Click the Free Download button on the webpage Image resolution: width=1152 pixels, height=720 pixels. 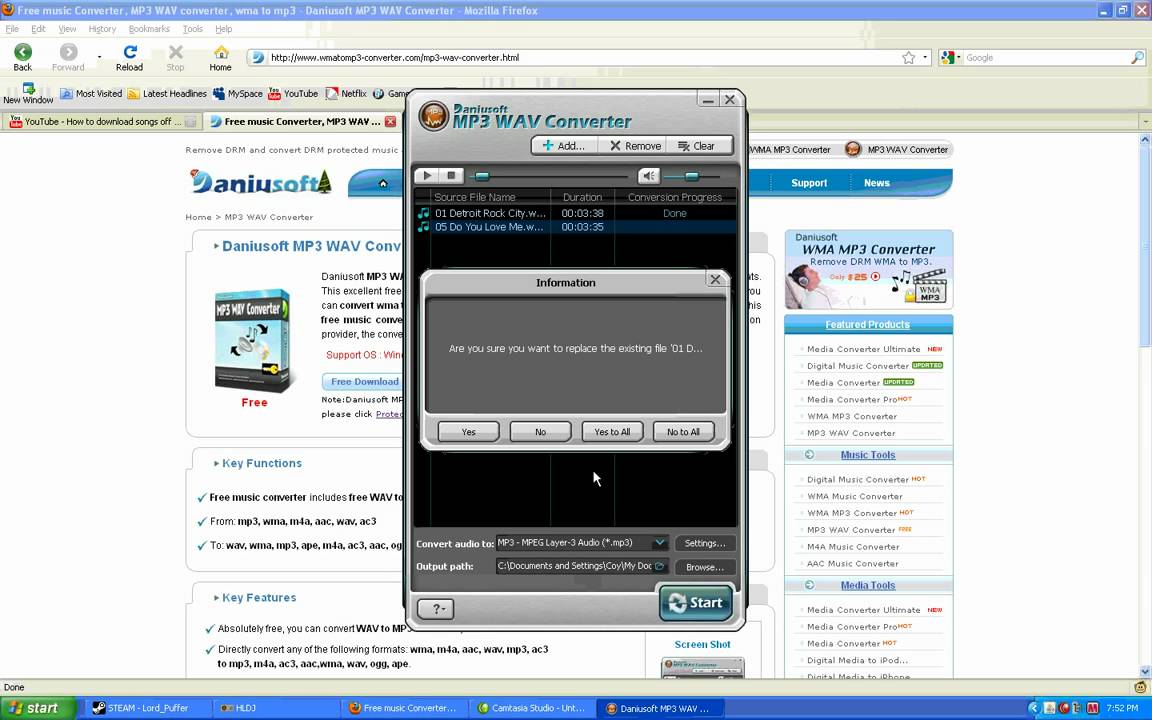pos(364,381)
